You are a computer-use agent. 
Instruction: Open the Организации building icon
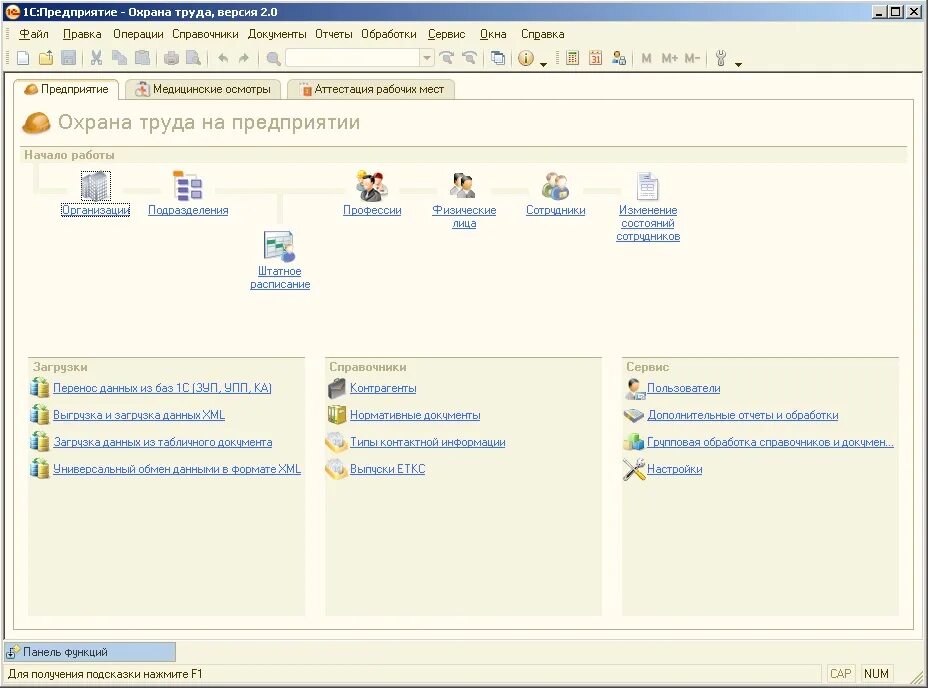pos(95,186)
